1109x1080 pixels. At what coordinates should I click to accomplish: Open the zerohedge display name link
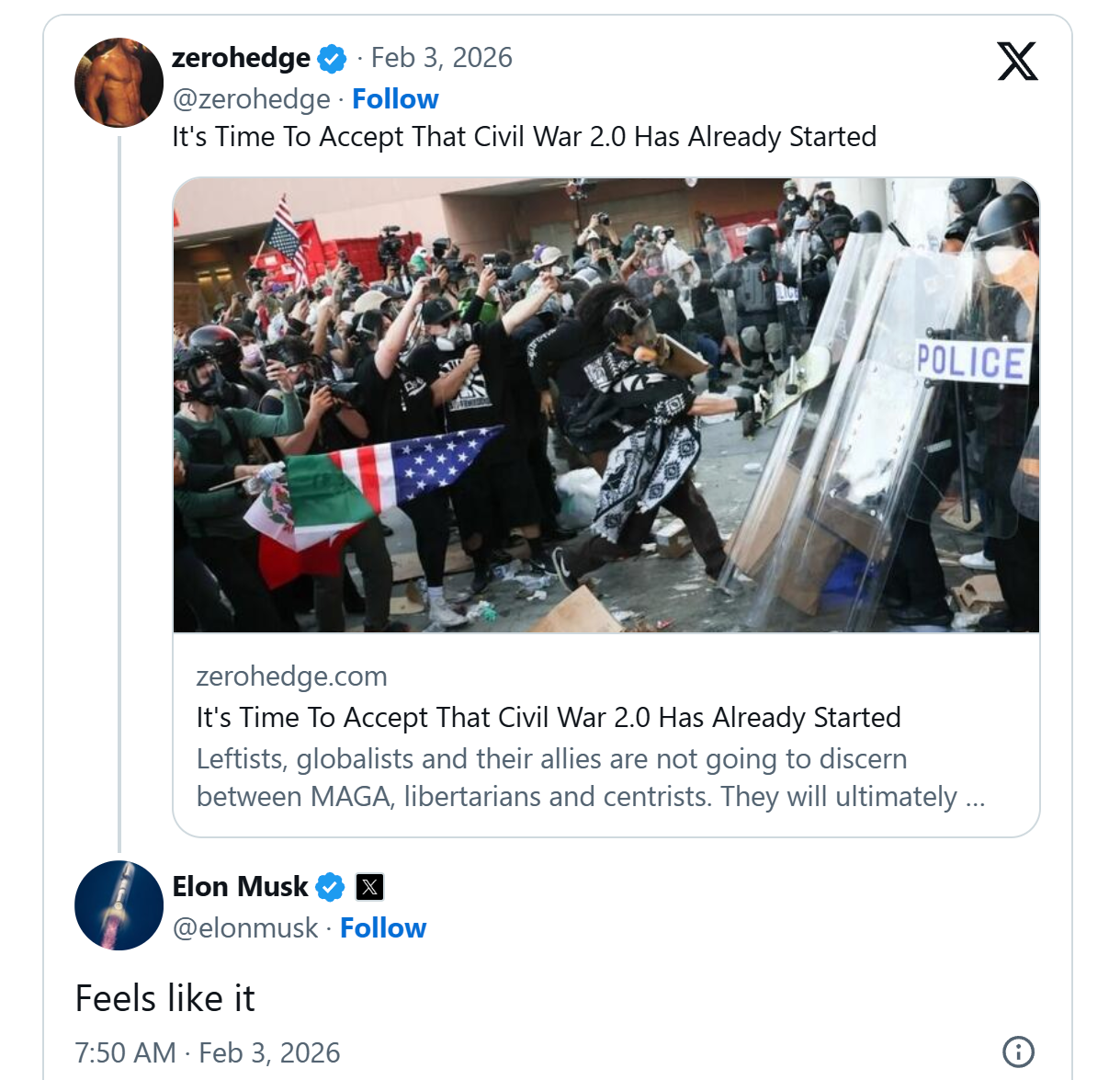(241, 58)
